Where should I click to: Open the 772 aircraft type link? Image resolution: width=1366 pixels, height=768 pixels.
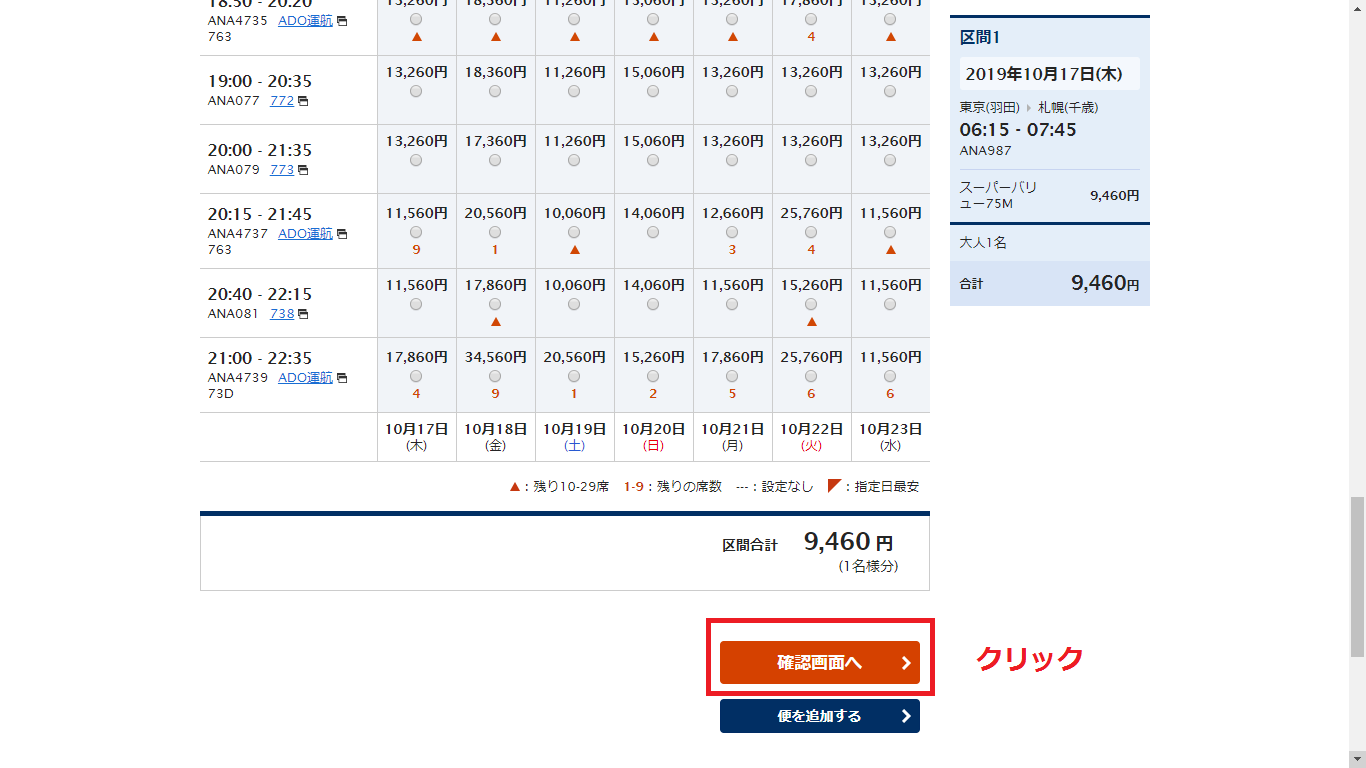[281, 101]
